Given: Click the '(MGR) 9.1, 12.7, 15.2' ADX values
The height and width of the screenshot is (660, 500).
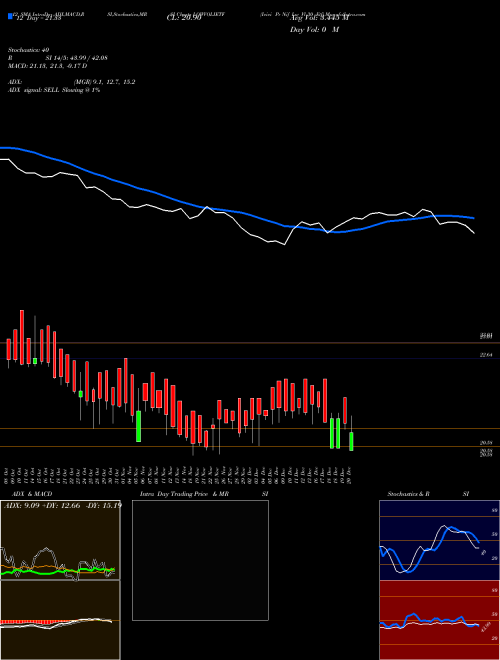Looking at the screenshot, I should (104, 82).
